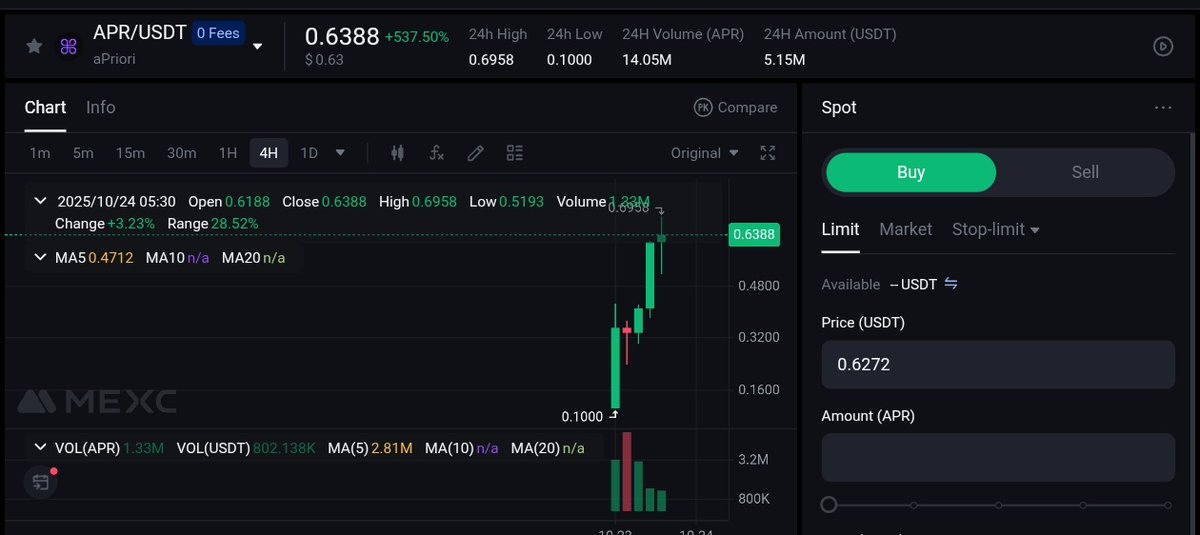Open the drawing tools pencil icon
This screenshot has height=535, width=1200.
click(x=476, y=153)
